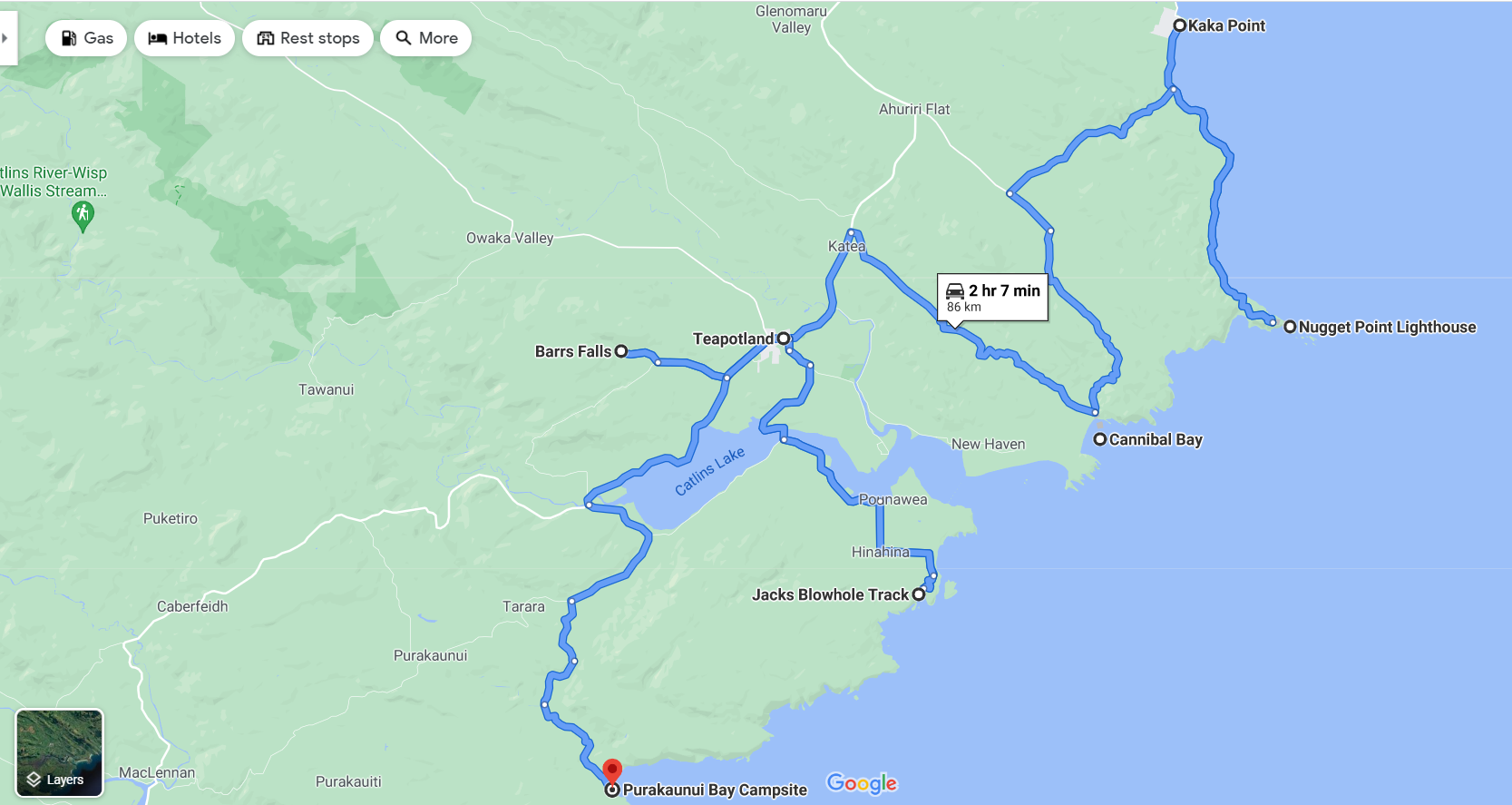The width and height of the screenshot is (1512, 805).
Task: Click the Catlins Lake label
Action: (x=709, y=471)
